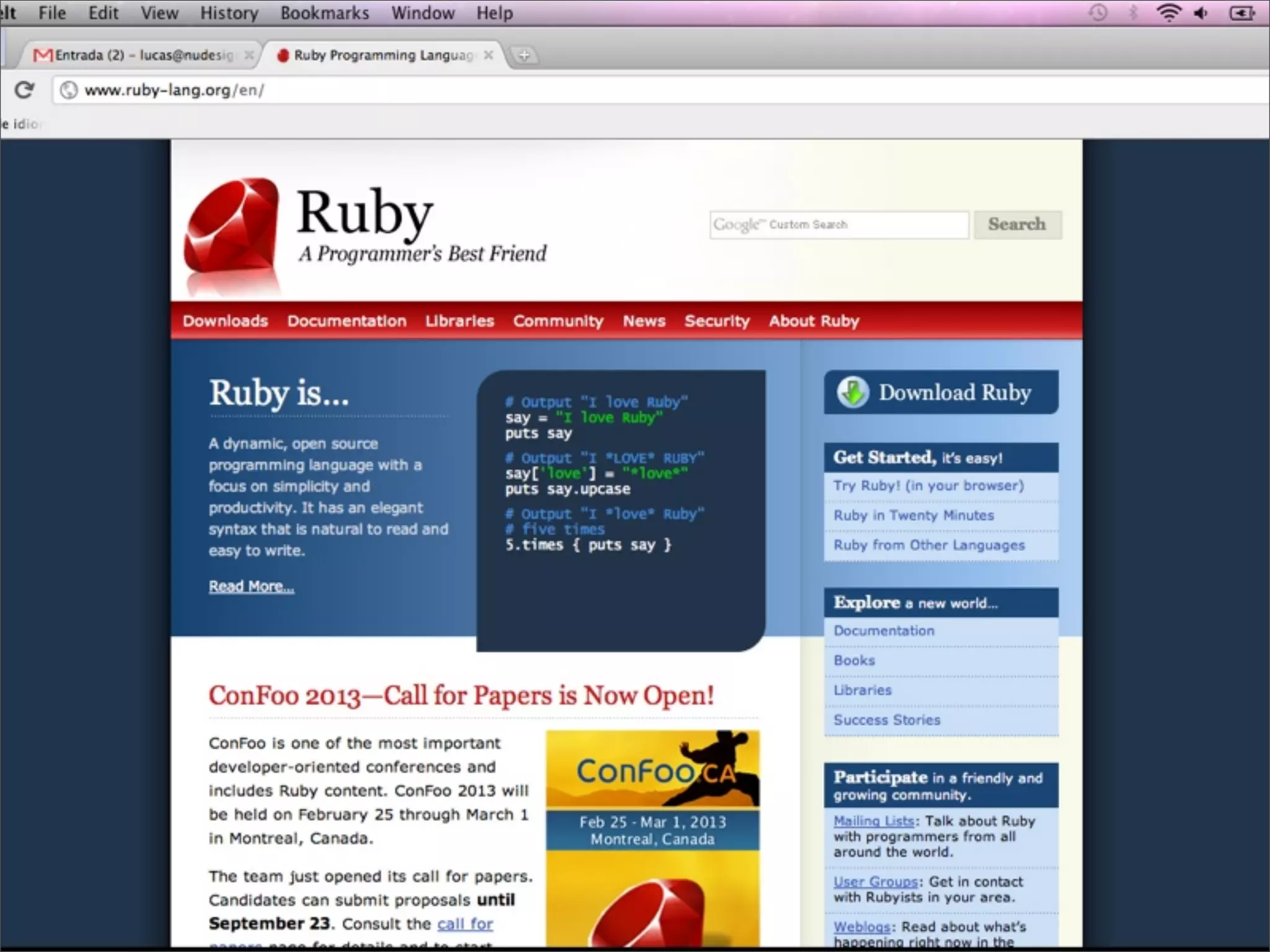The width and height of the screenshot is (1270, 952).
Task: Click the green download arrow icon
Action: coord(853,392)
